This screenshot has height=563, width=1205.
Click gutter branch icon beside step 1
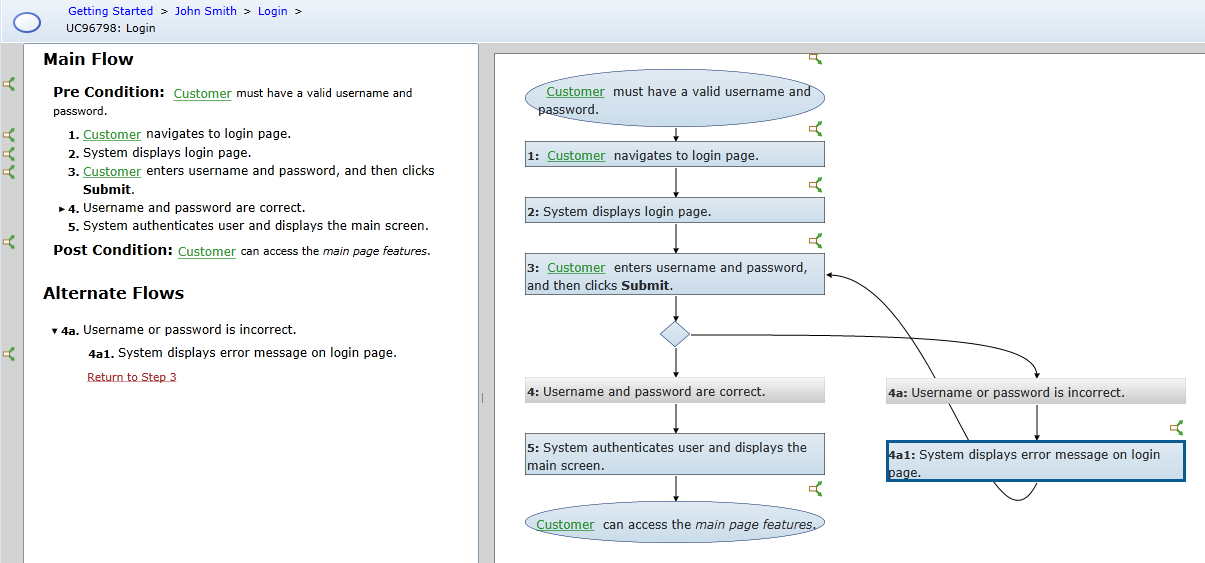pos(9,134)
